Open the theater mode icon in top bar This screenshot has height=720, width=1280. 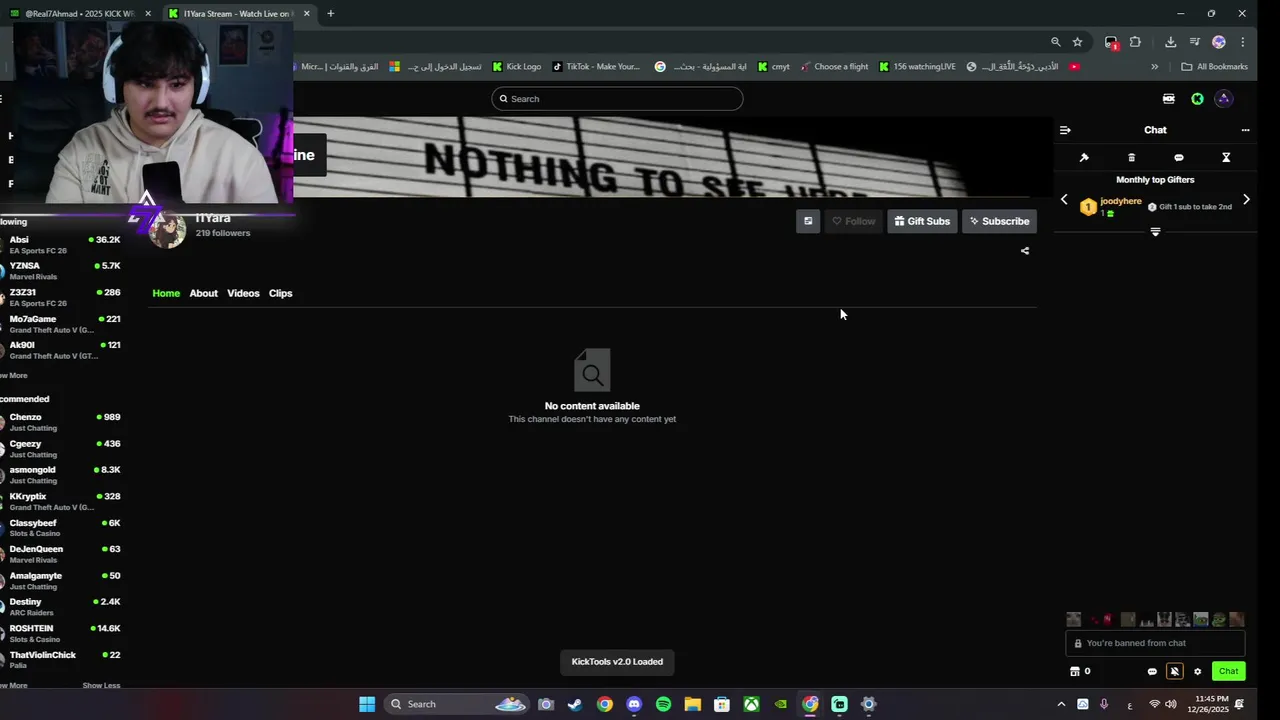click(x=1168, y=99)
